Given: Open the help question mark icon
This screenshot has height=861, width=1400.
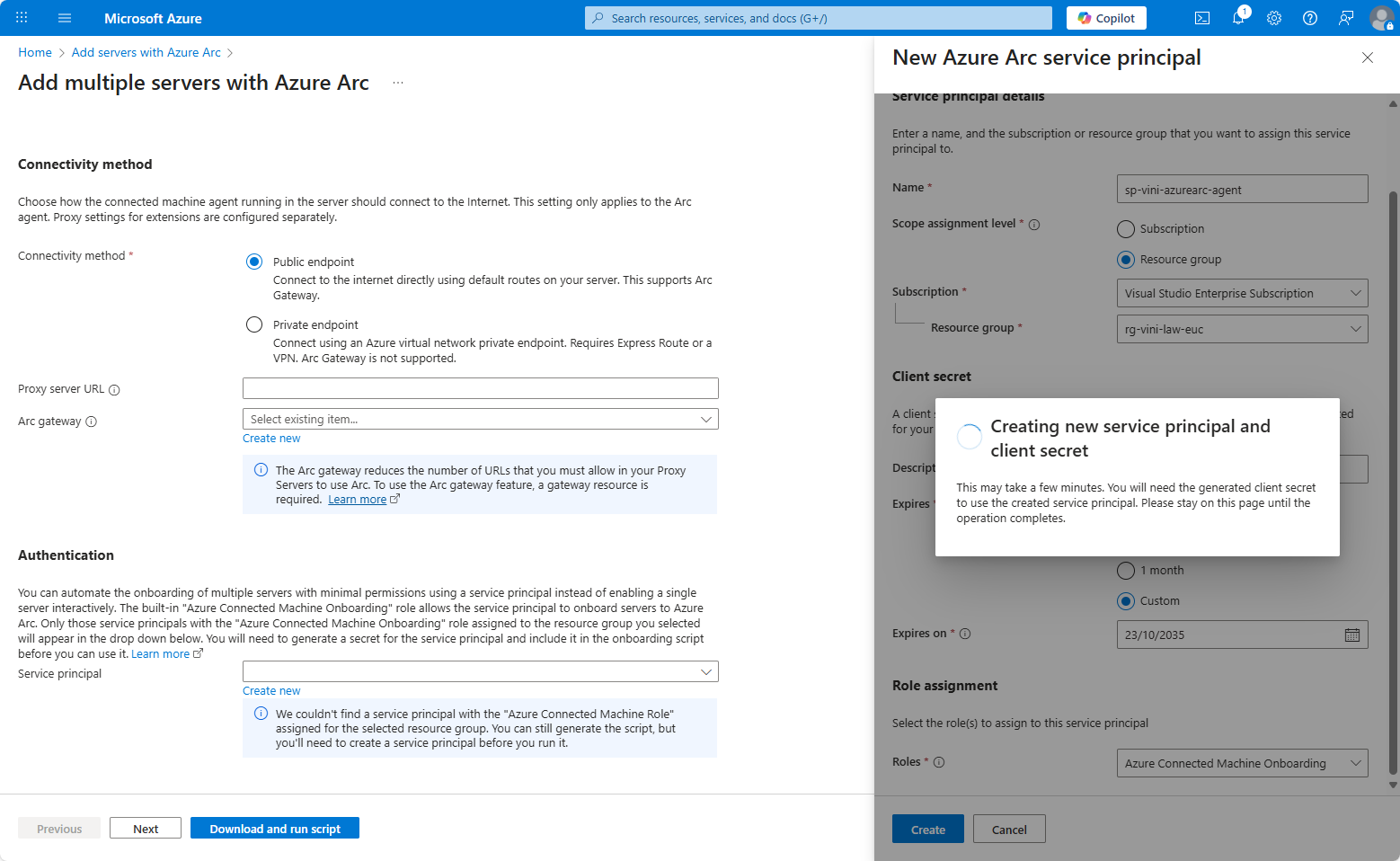Looking at the screenshot, I should point(1309,18).
